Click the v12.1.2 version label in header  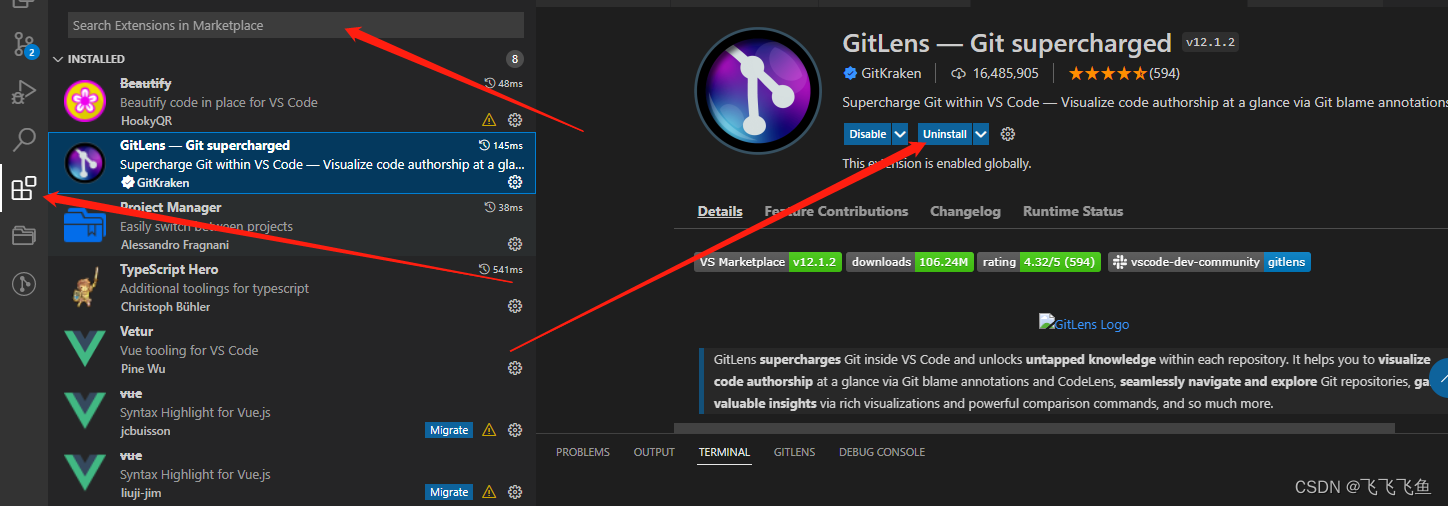tap(1211, 42)
